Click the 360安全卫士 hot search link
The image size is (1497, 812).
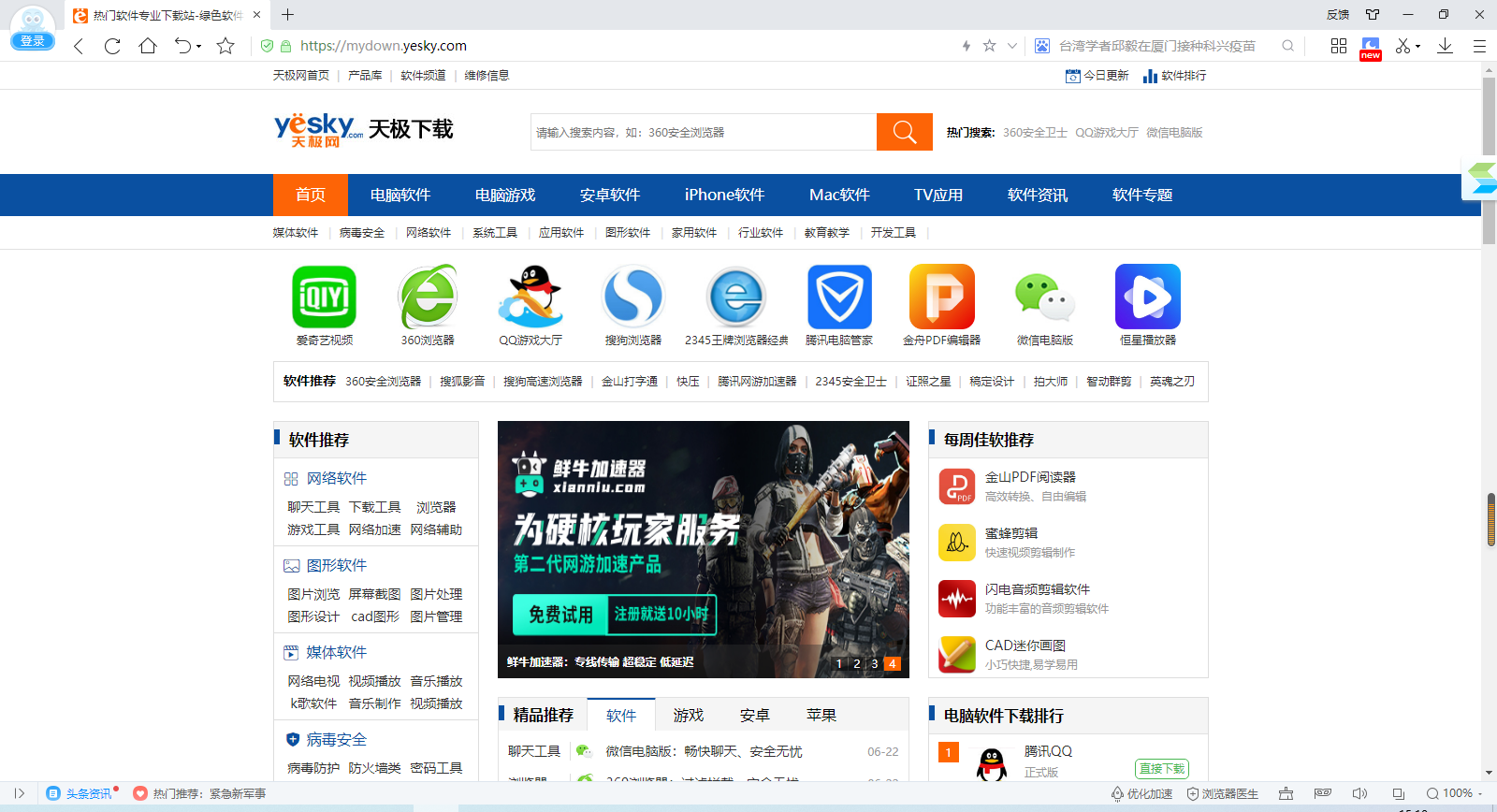(x=1035, y=133)
